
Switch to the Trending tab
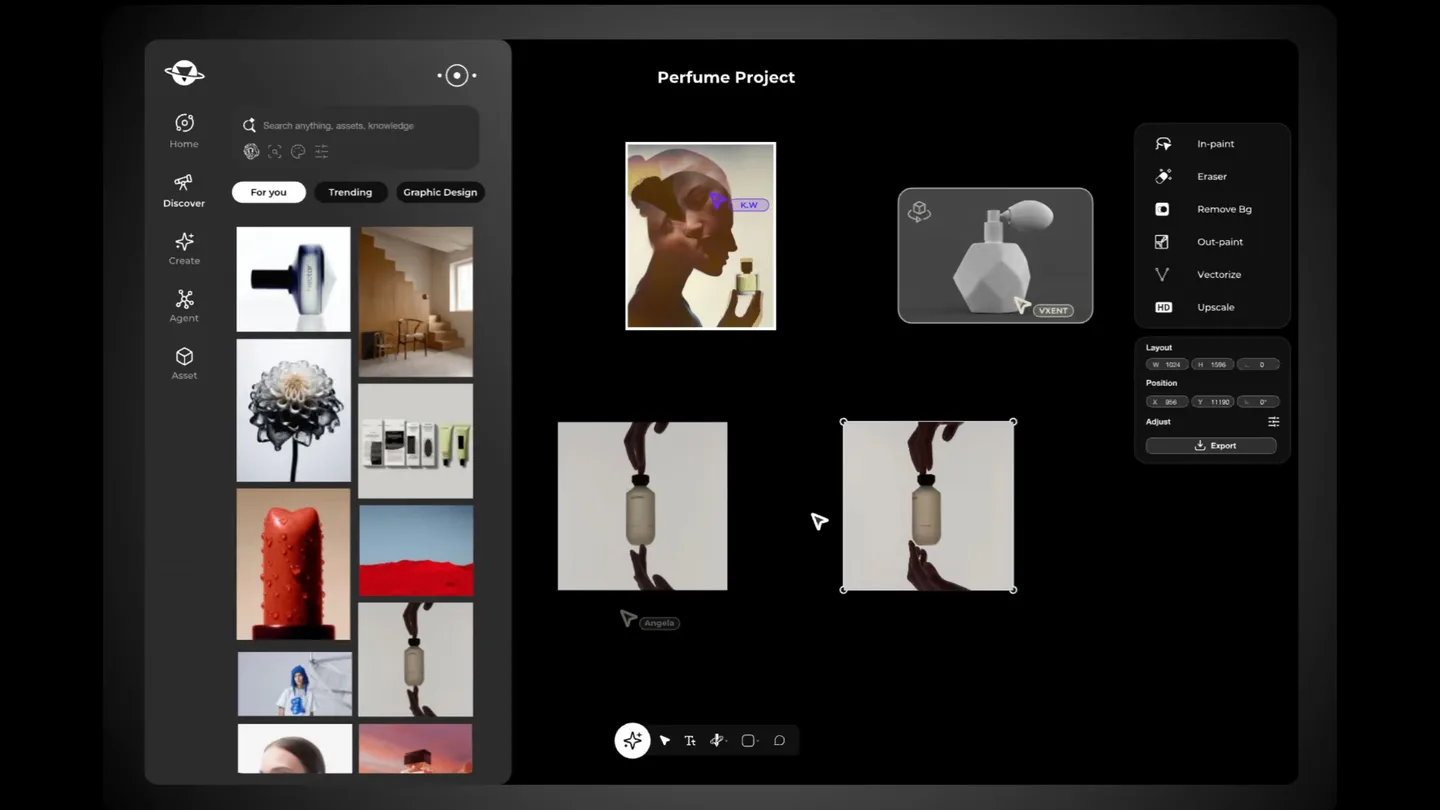(x=350, y=192)
